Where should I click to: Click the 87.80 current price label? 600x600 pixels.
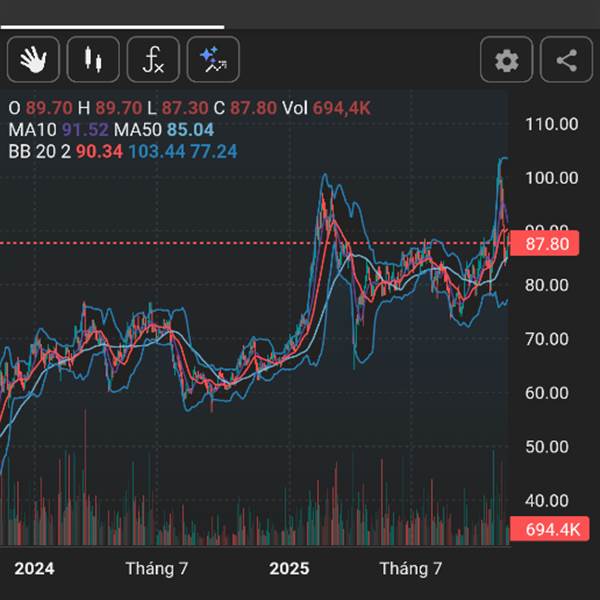[545, 243]
